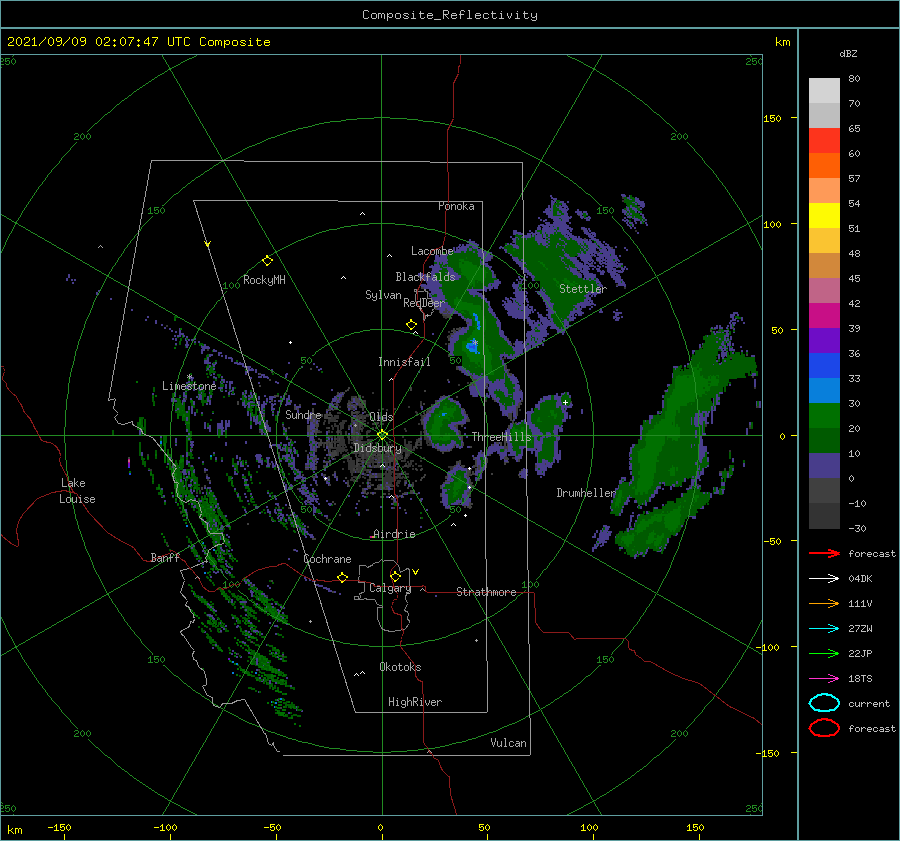Click the Okotoks town label

tap(400, 667)
